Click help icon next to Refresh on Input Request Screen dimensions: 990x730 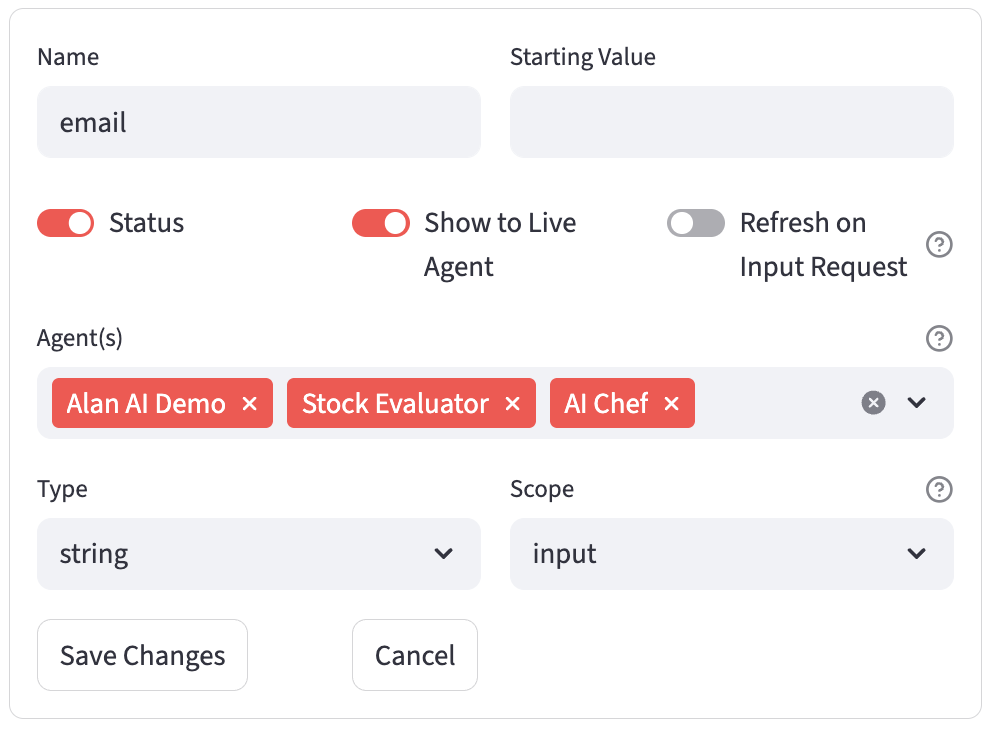click(x=939, y=245)
